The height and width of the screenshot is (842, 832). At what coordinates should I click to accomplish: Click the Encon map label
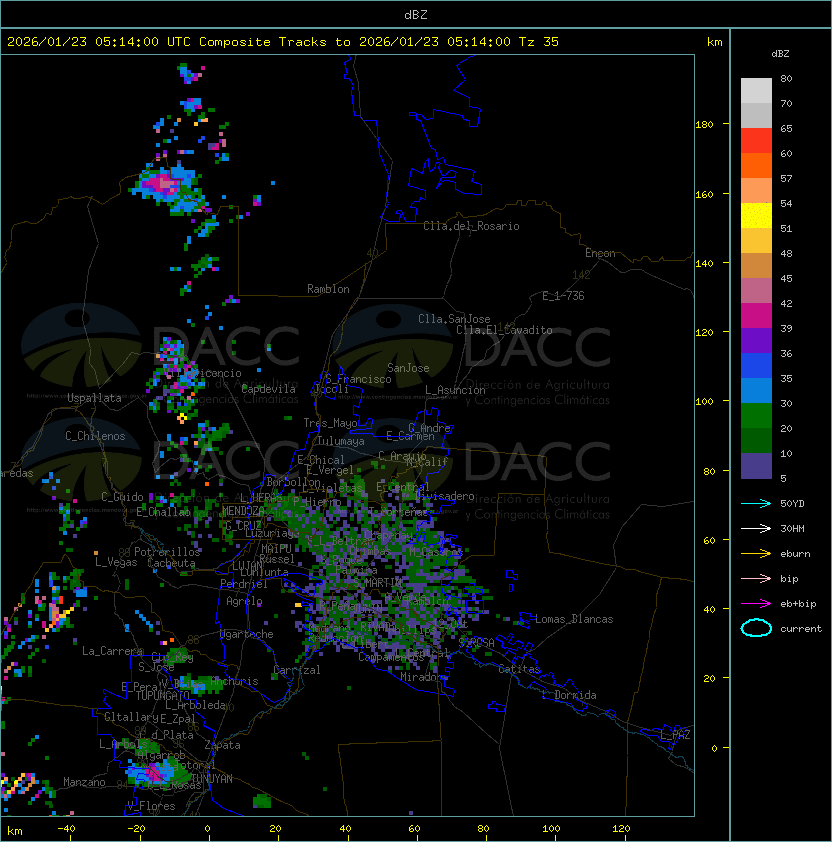pos(600,253)
